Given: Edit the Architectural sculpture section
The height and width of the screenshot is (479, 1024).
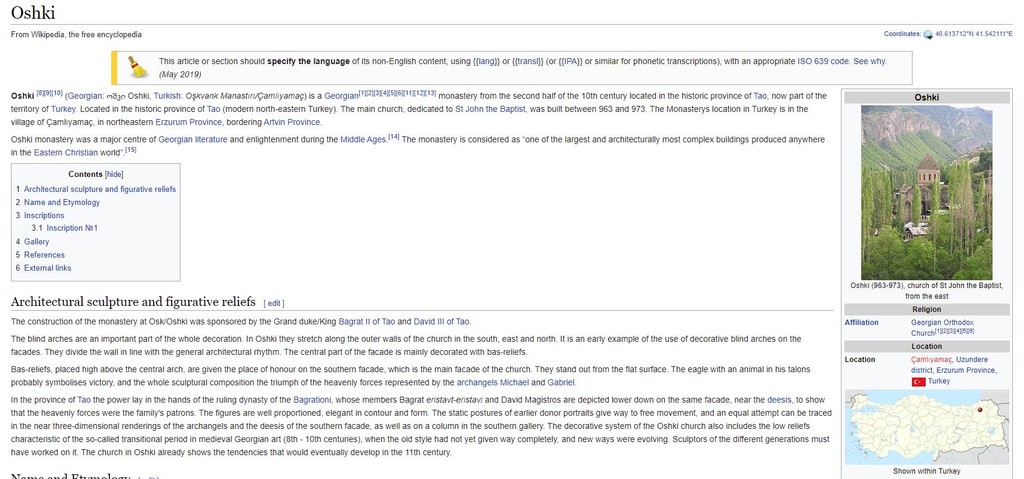Looking at the screenshot, I should (274, 303).
